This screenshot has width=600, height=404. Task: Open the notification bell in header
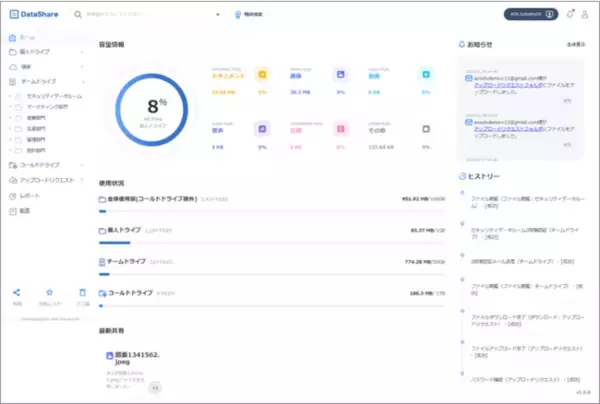(x=570, y=14)
